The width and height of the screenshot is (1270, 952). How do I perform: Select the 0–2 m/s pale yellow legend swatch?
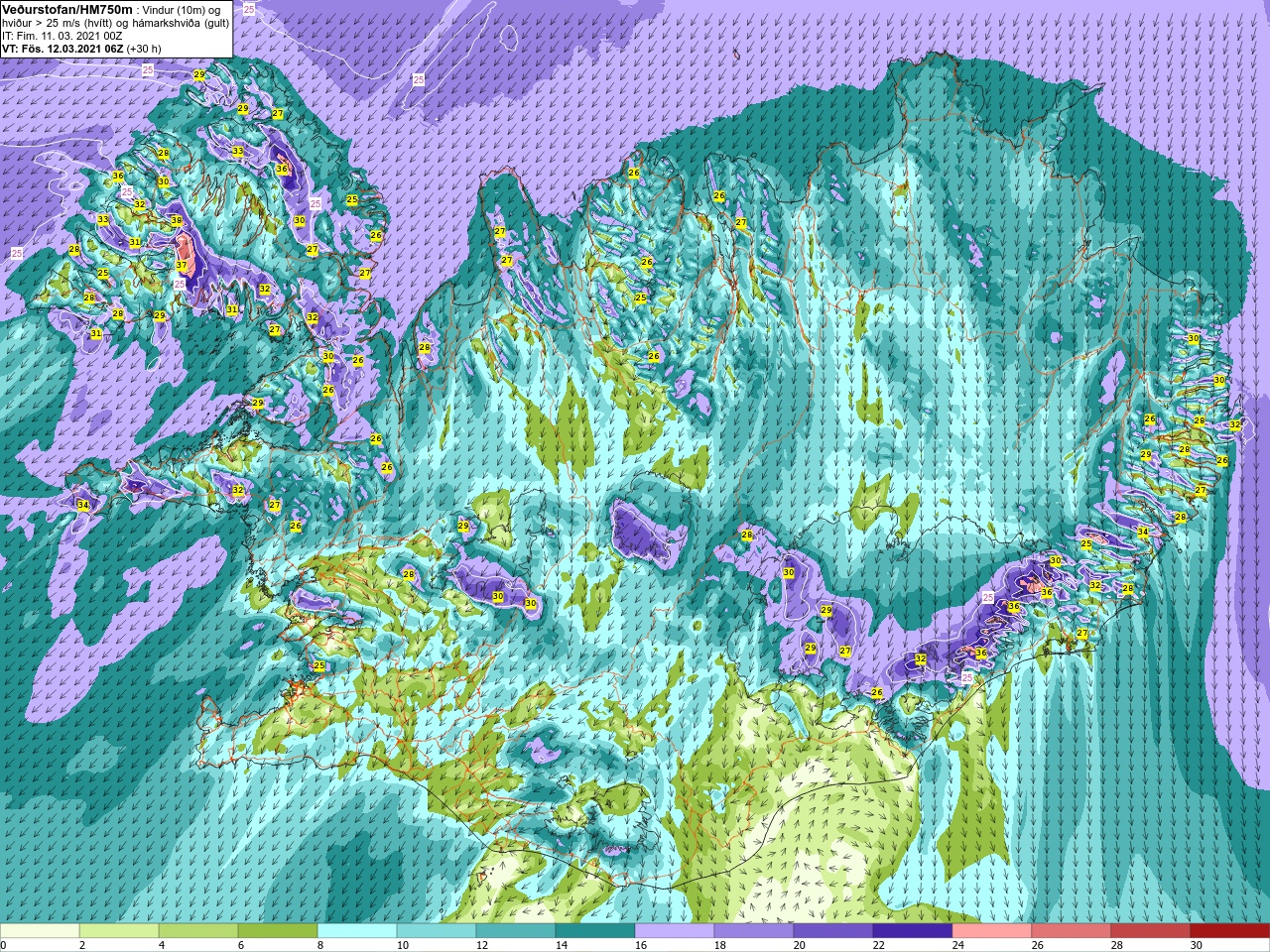(40, 931)
